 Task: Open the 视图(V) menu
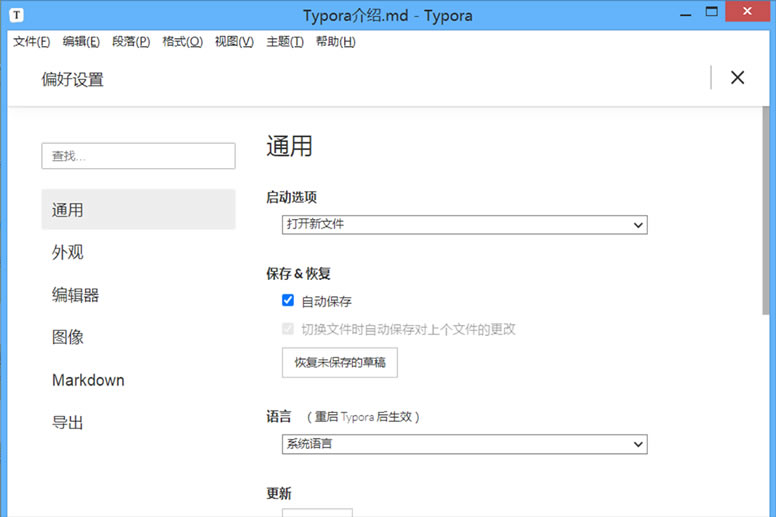[x=234, y=42]
